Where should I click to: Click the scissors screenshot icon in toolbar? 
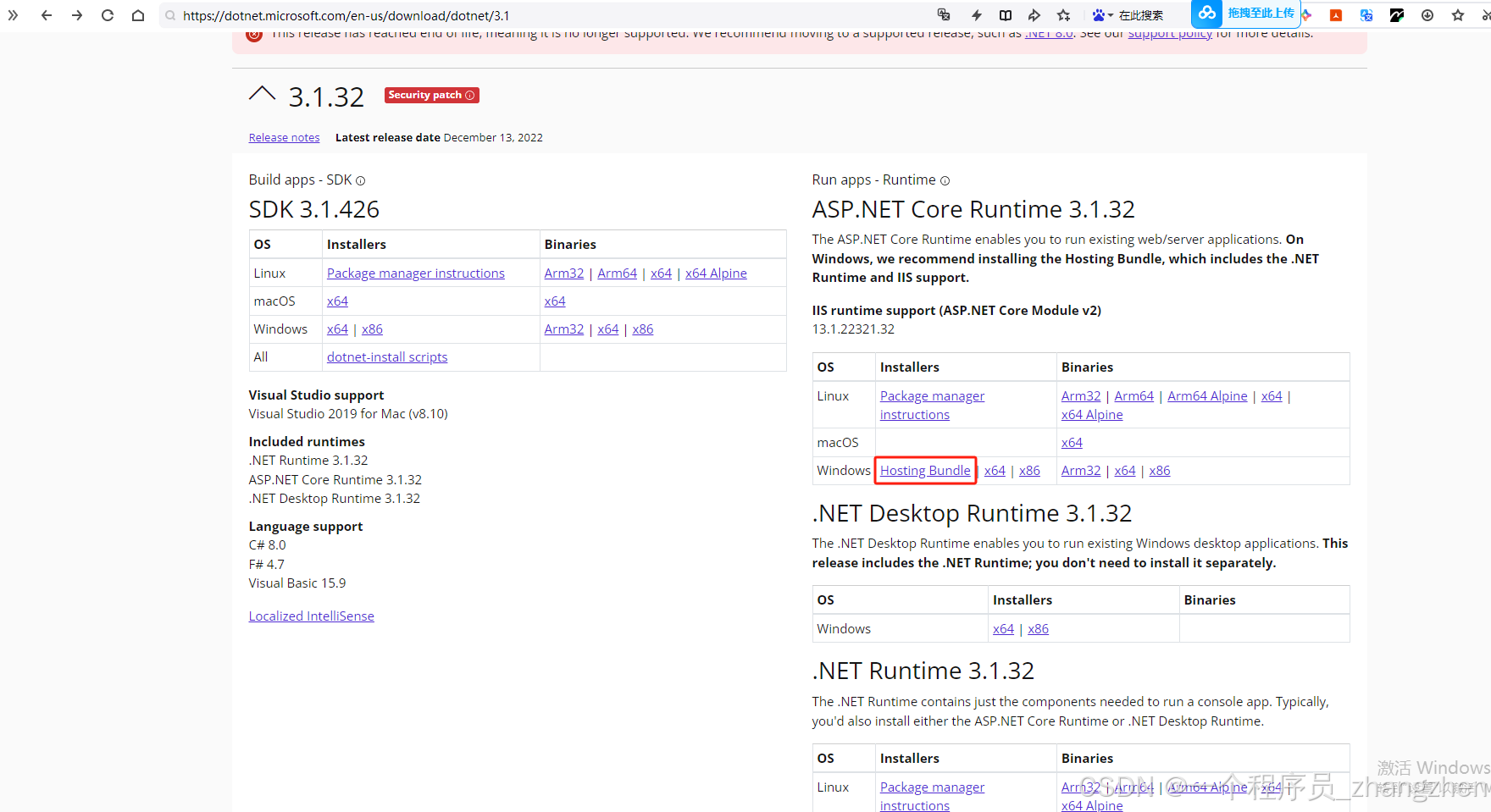pyautogui.click(x=1485, y=14)
